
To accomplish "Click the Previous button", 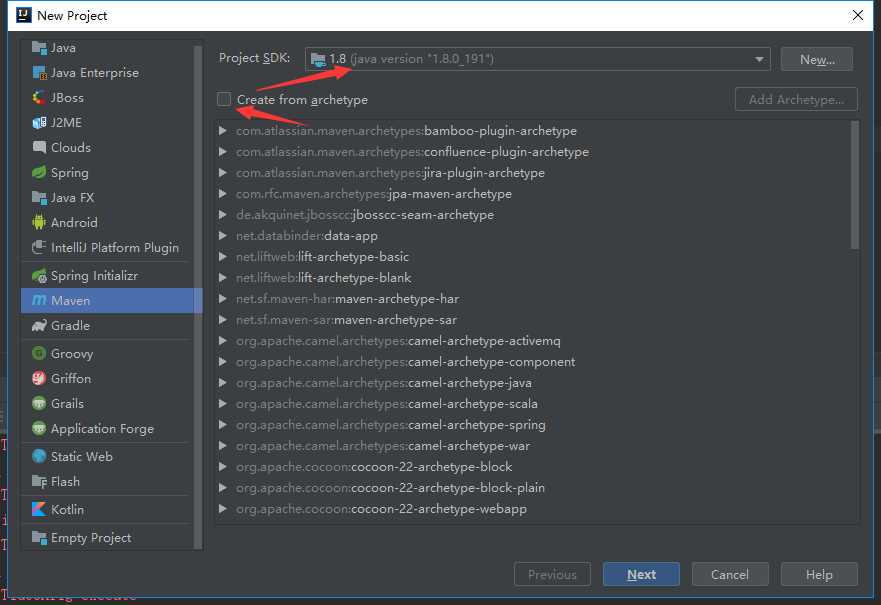I will pos(552,574).
